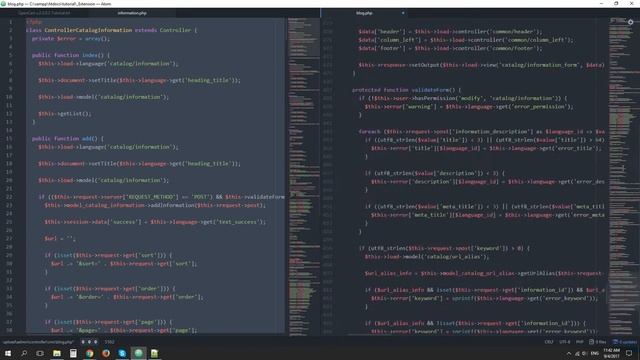
Task: Click the file path in the status bar
Action: pos(39,342)
